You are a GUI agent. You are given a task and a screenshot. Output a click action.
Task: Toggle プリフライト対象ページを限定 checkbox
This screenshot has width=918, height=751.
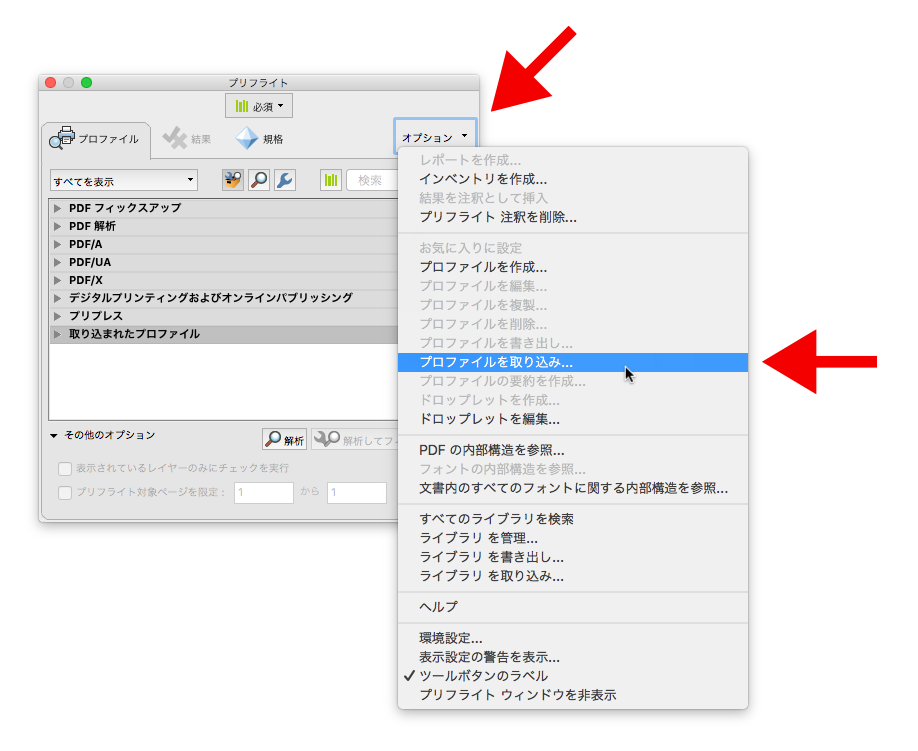pos(65,492)
